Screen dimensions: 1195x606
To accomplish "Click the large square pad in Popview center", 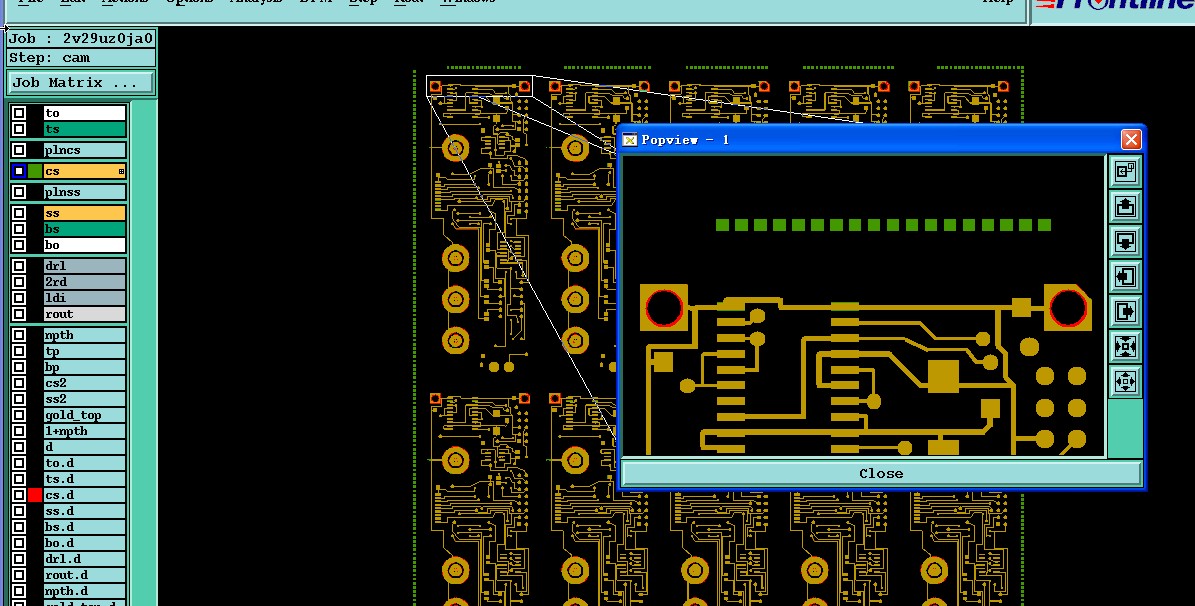I will tap(943, 377).
